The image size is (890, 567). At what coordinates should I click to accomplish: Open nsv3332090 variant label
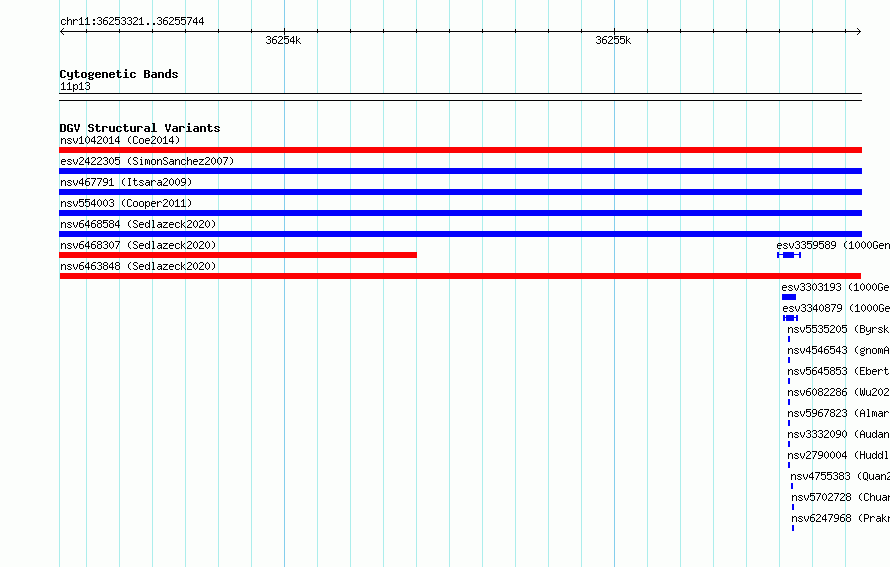click(x=838, y=434)
